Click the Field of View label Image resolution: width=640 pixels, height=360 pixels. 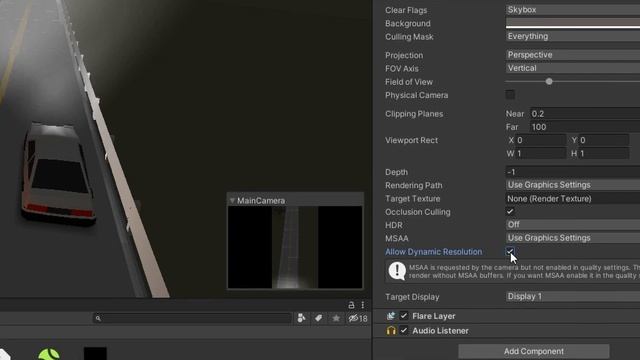pyautogui.click(x=409, y=82)
